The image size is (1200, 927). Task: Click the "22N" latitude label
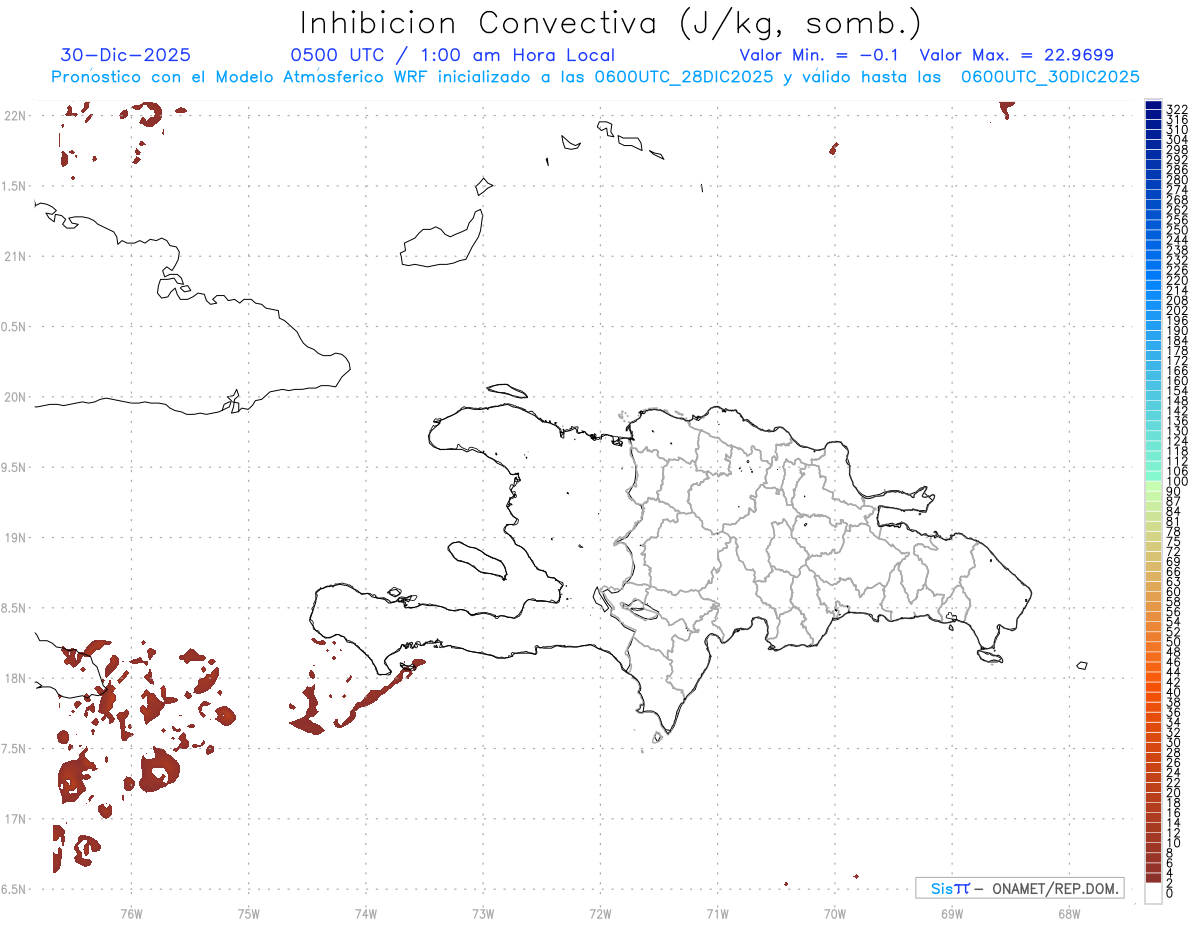[15, 115]
